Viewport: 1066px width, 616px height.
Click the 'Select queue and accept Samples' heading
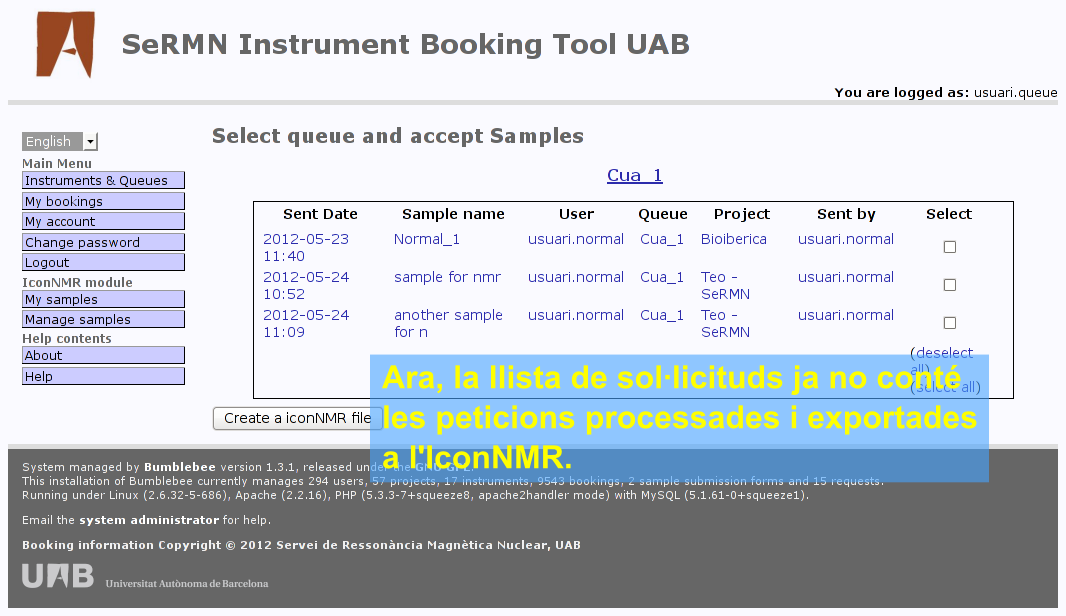(398, 136)
